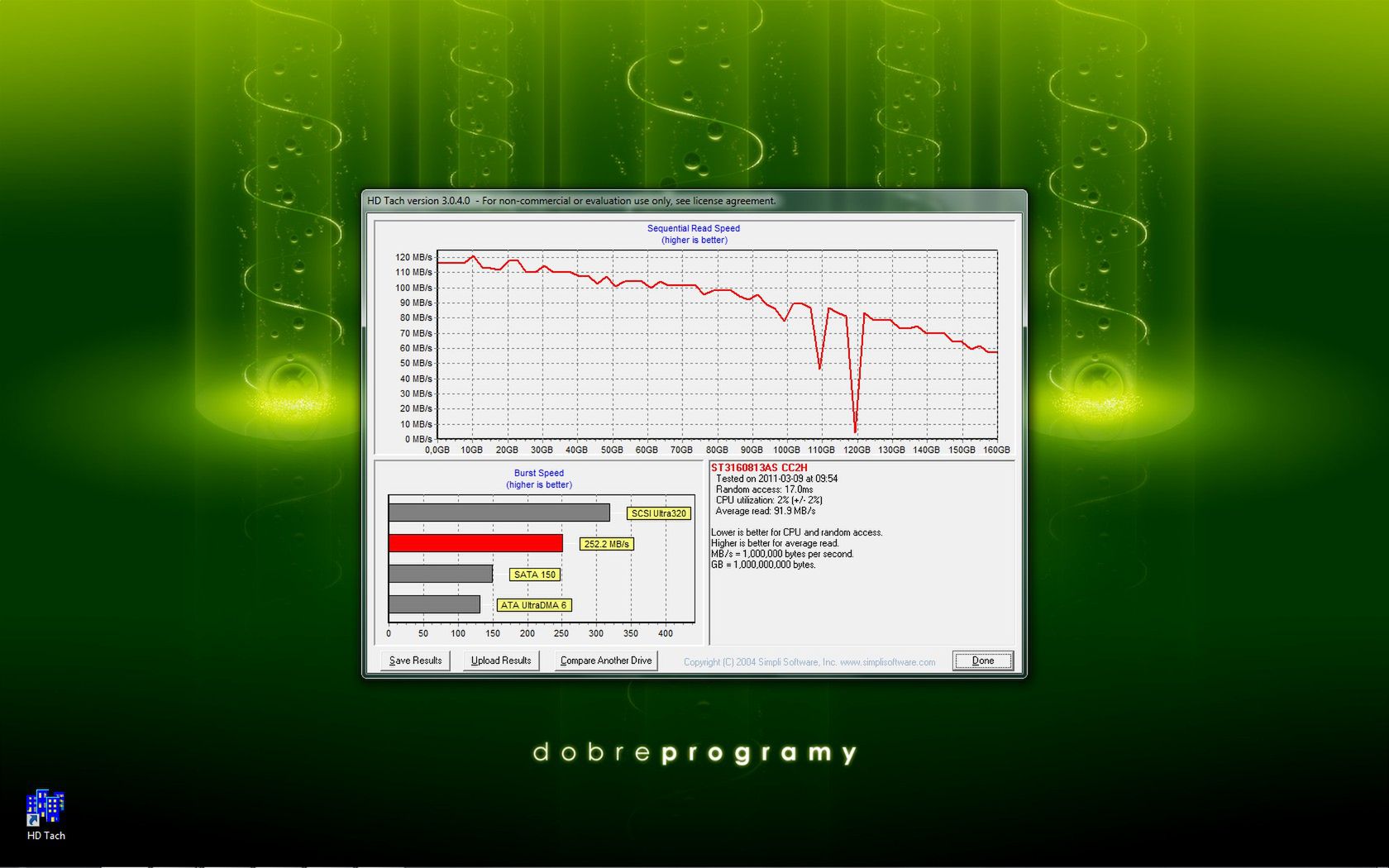Select the SATA 150 comparison bar
The width and height of the screenshot is (1389, 868).
(x=438, y=573)
